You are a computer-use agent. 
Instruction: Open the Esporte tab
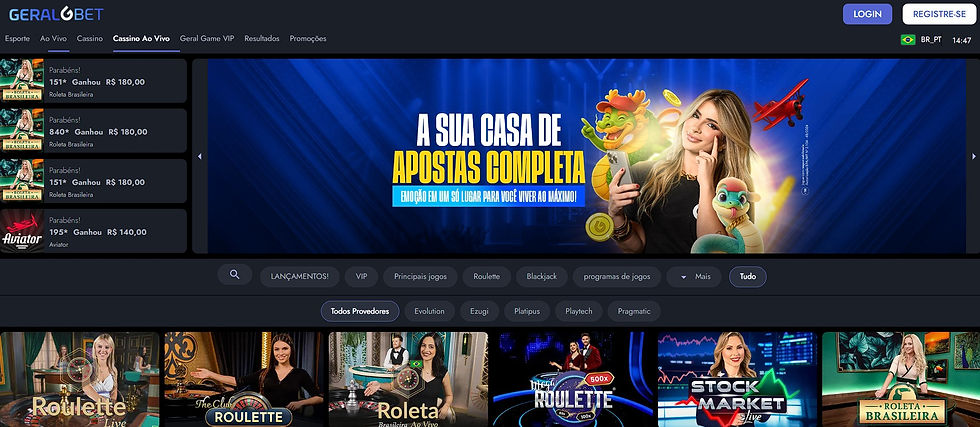point(18,38)
